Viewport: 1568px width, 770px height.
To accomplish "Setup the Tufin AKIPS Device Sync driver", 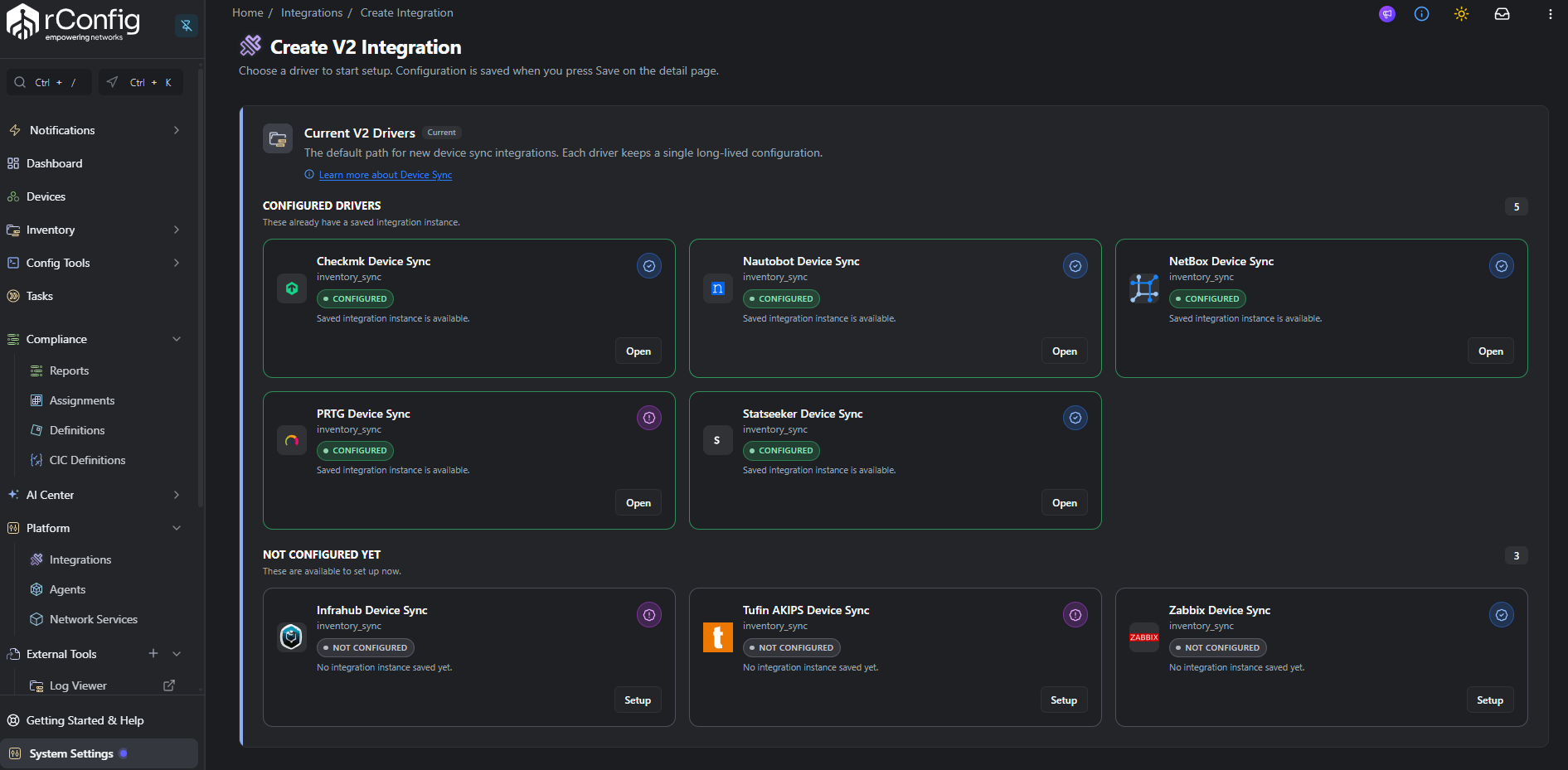I will (x=1064, y=700).
